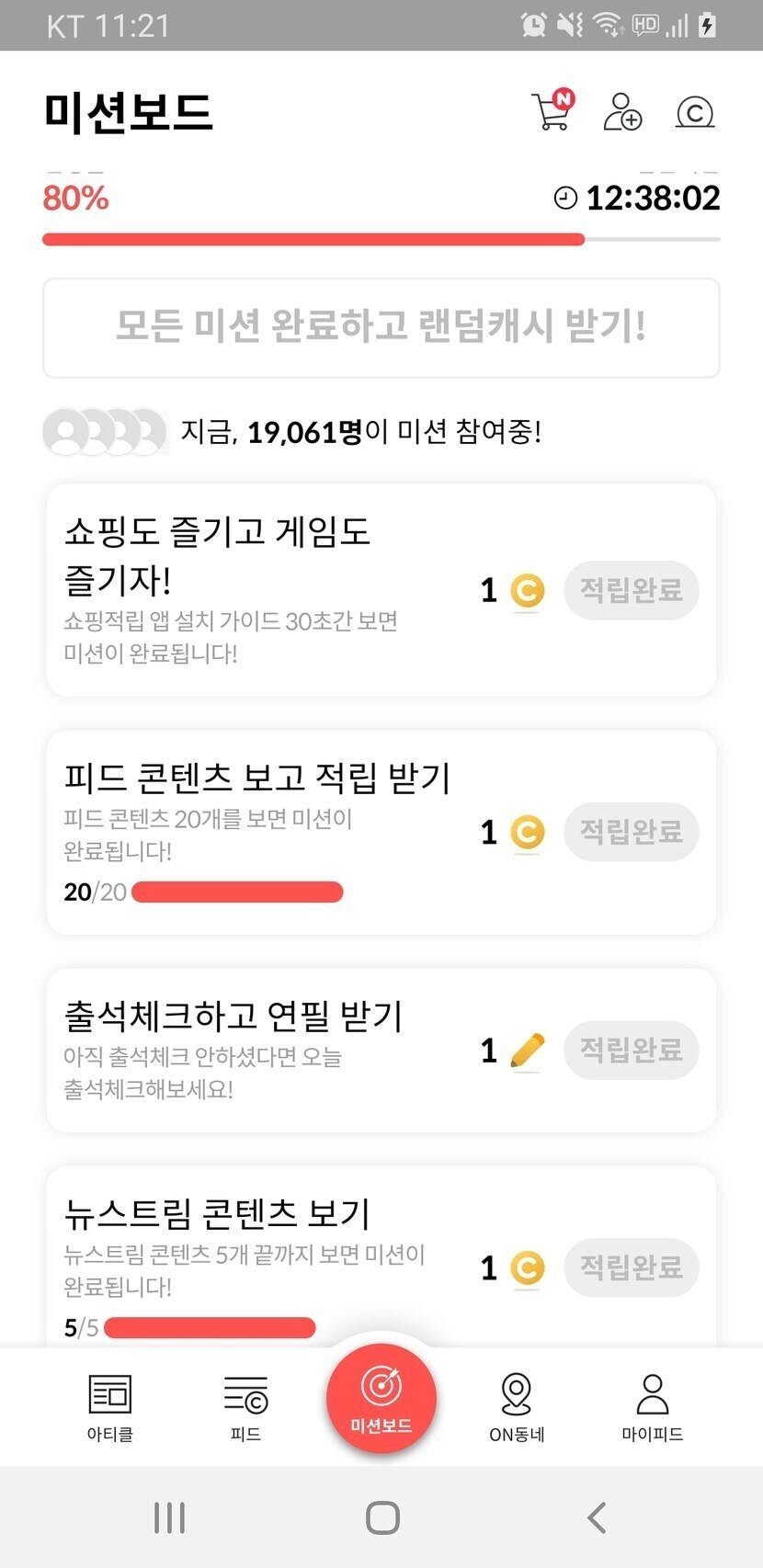Tap 적립완료 for the feed content mission
Image resolution: width=763 pixels, height=1568 pixels.
632,832
